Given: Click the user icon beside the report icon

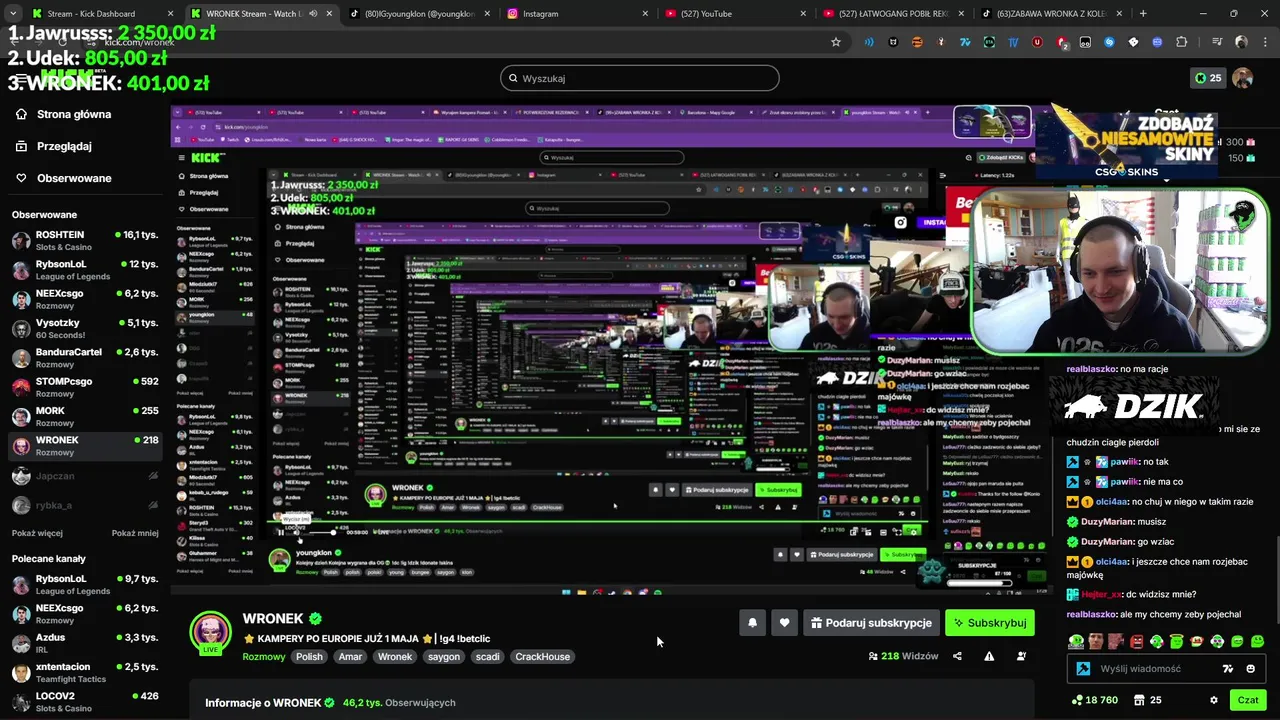Looking at the screenshot, I should click(x=1021, y=656).
